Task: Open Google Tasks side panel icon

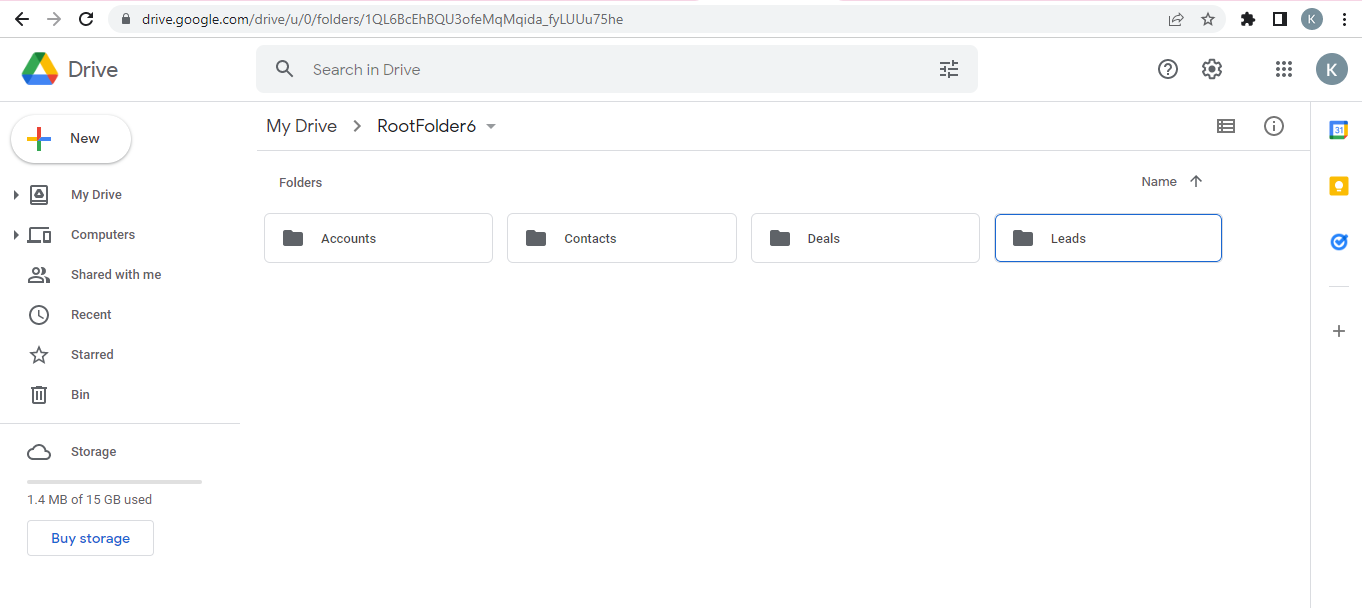Action: [1338, 242]
